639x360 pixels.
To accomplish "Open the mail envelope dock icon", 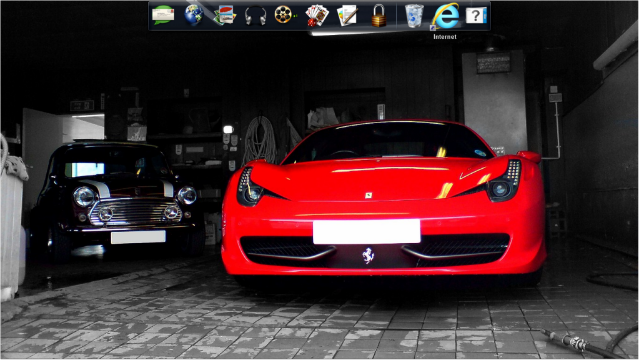I will (x=163, y=15).
